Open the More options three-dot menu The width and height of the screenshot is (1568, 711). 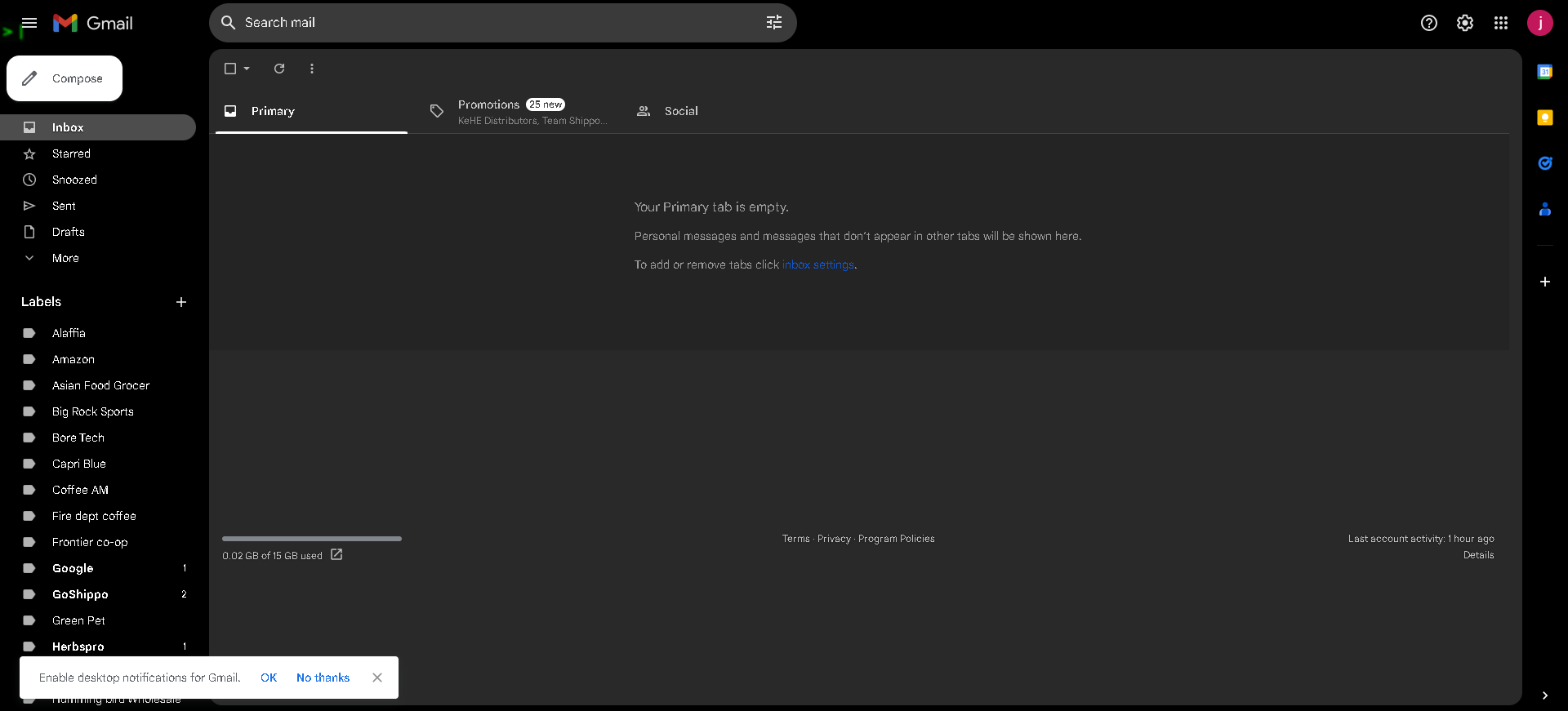point(312,69)
